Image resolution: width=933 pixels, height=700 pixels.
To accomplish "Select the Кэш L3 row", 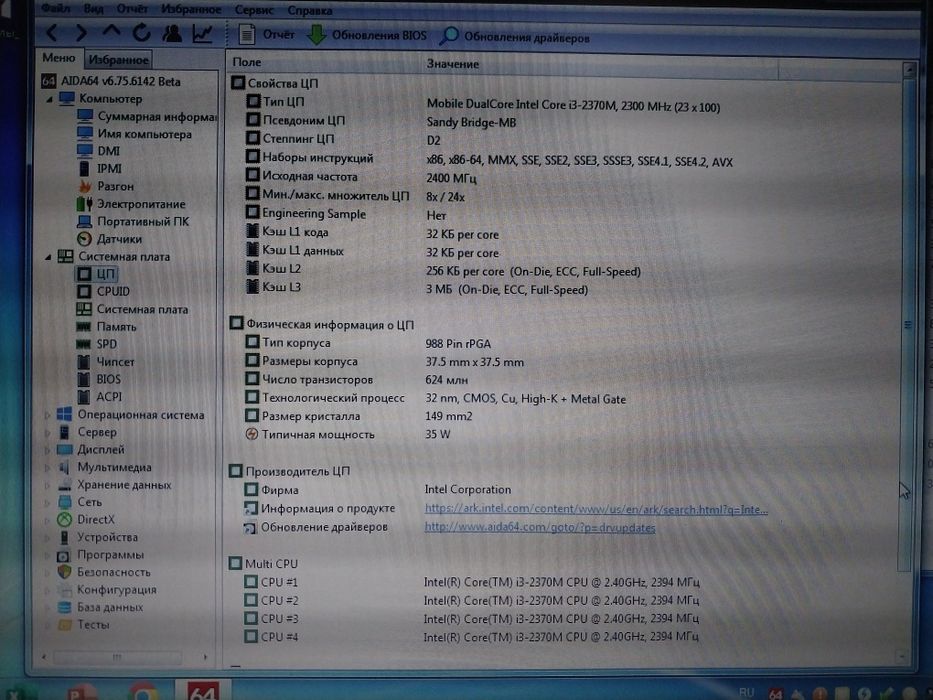I will pyautogui.click(x=417, y=289).
